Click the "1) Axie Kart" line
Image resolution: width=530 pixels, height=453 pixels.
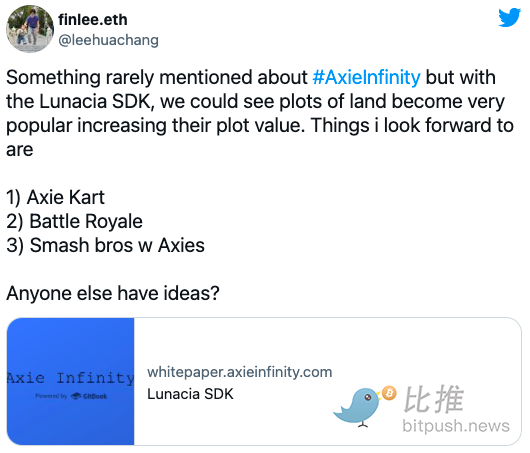(x=55, y=197)
